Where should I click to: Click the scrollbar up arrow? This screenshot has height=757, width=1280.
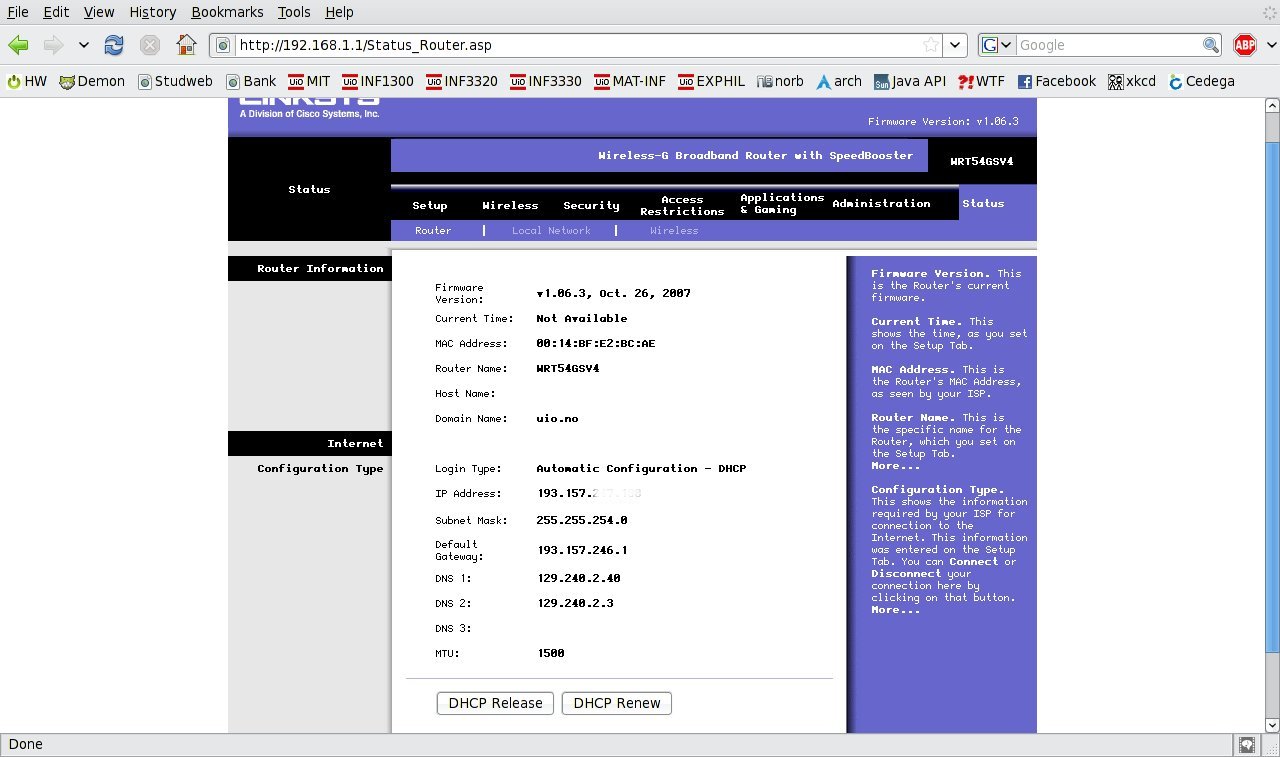click(1272, 104)
